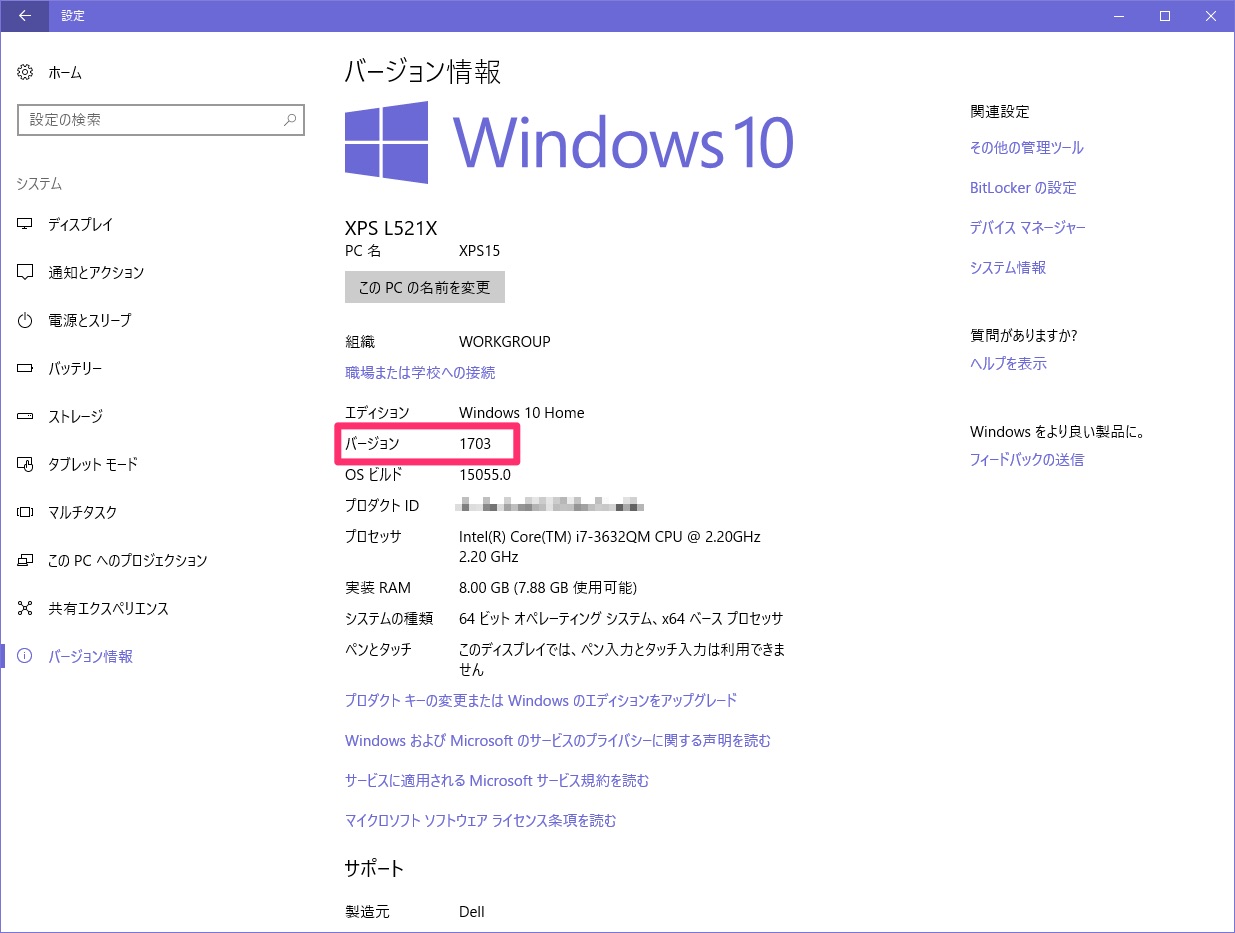The image size is (1235, 933).
Task: Click the search magnifier icon
Action: pos(289,120)
